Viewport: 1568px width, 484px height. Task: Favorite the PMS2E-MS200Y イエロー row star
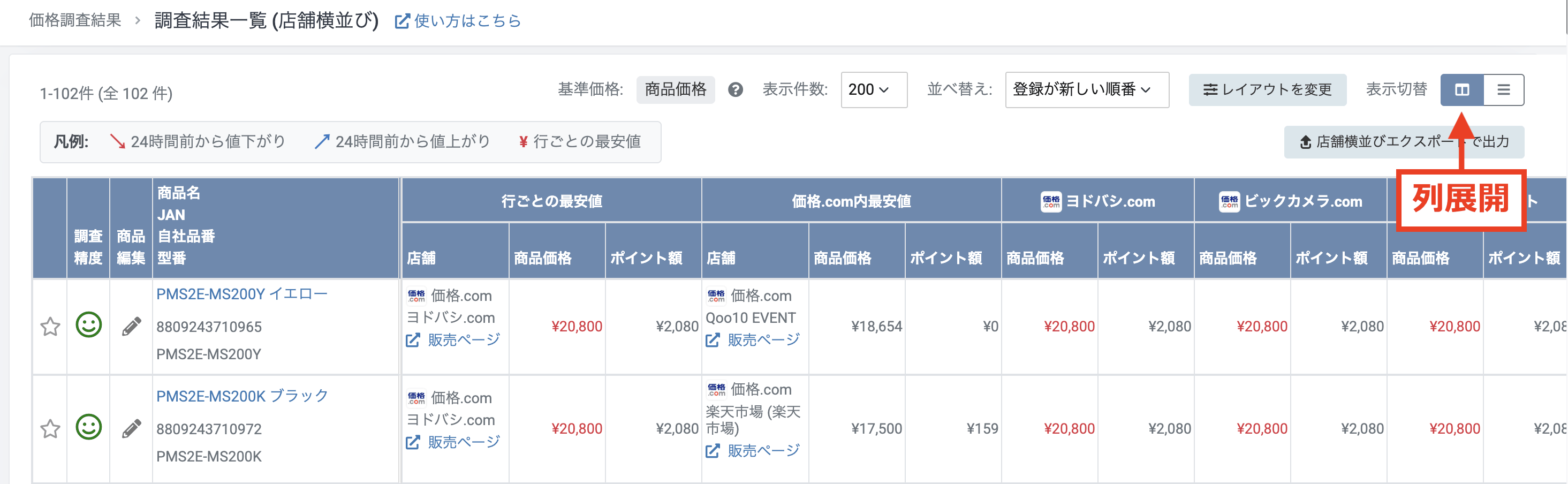click(x=50, y=326)
